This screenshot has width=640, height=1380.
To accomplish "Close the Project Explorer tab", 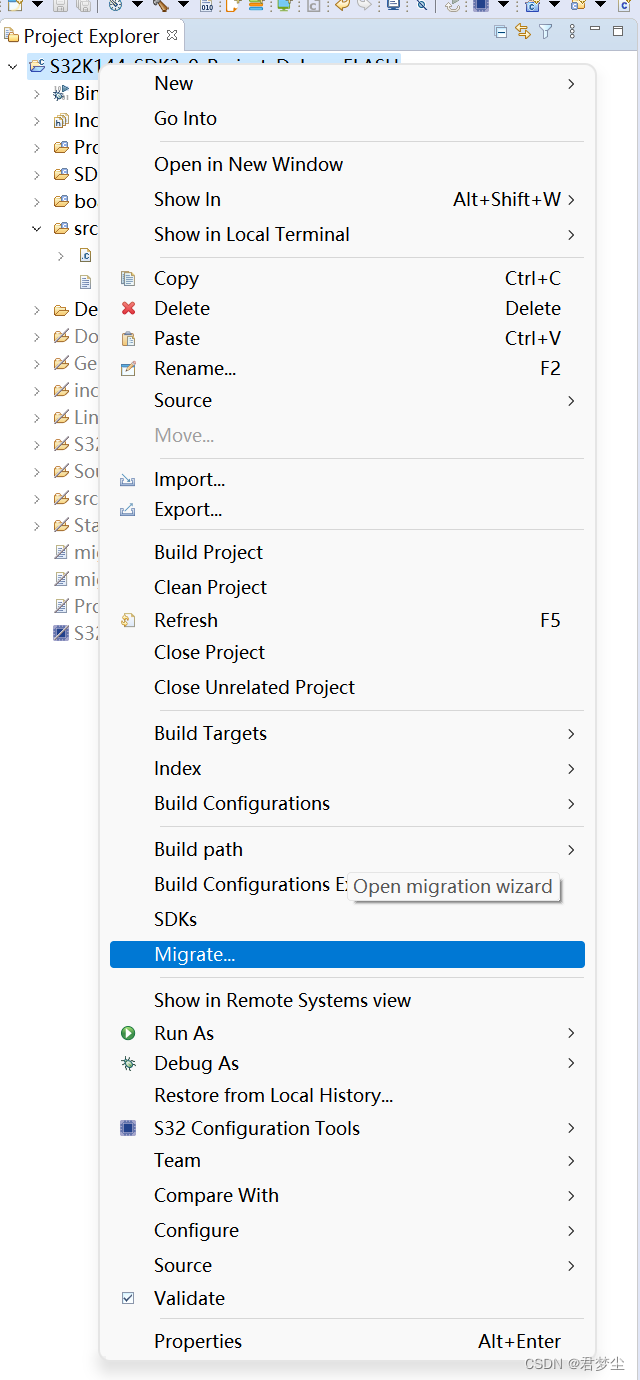I will click(x=172, y=35).
